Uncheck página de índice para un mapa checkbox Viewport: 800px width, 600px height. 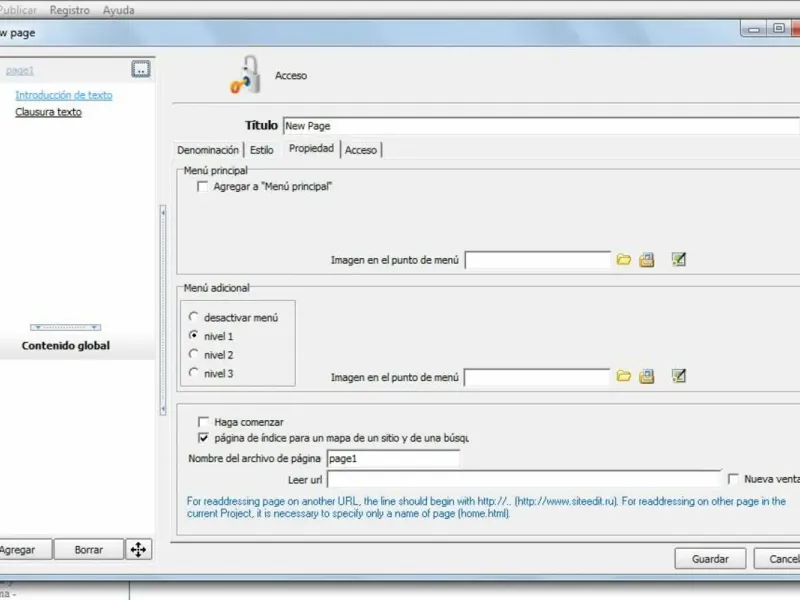coord(203,438)
